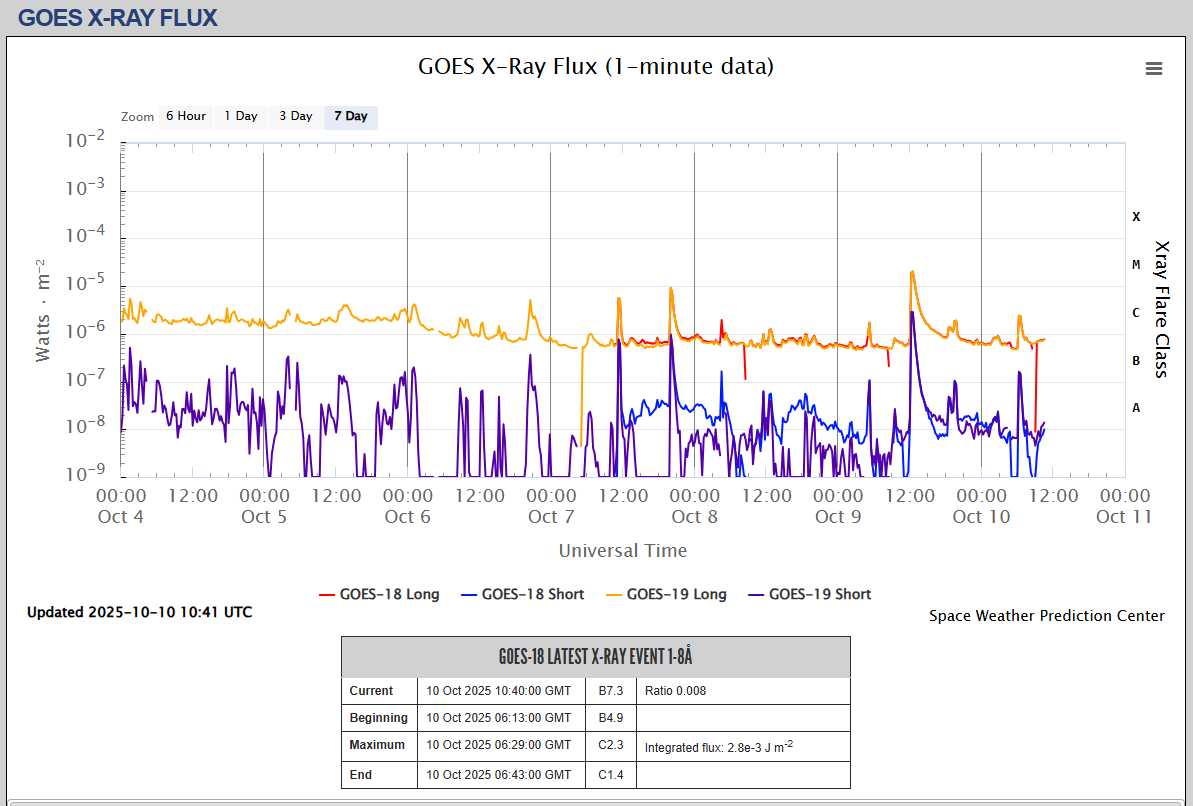Set zoom range to 6 Hour
This screenshot has width=1193, height=806.
point(185,116)
